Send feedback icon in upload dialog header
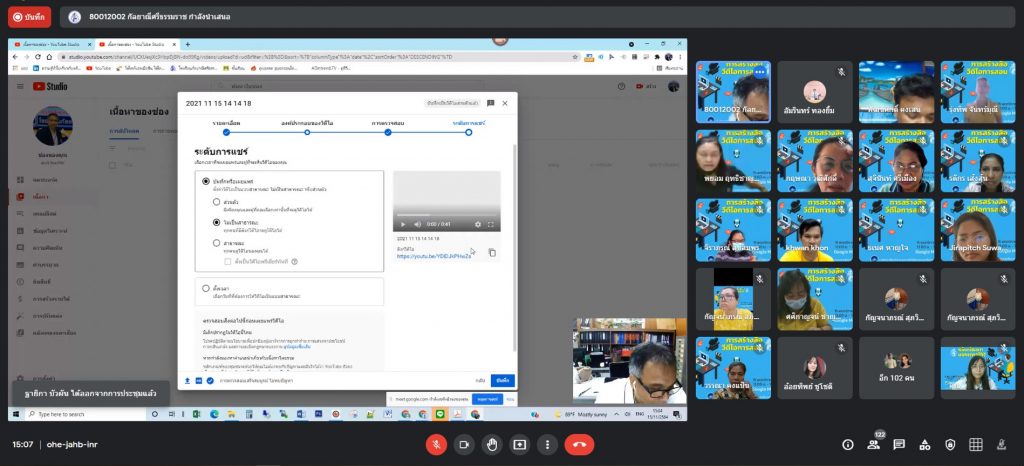This screenshot has height=466, width=1024. (x=490, y=103)
